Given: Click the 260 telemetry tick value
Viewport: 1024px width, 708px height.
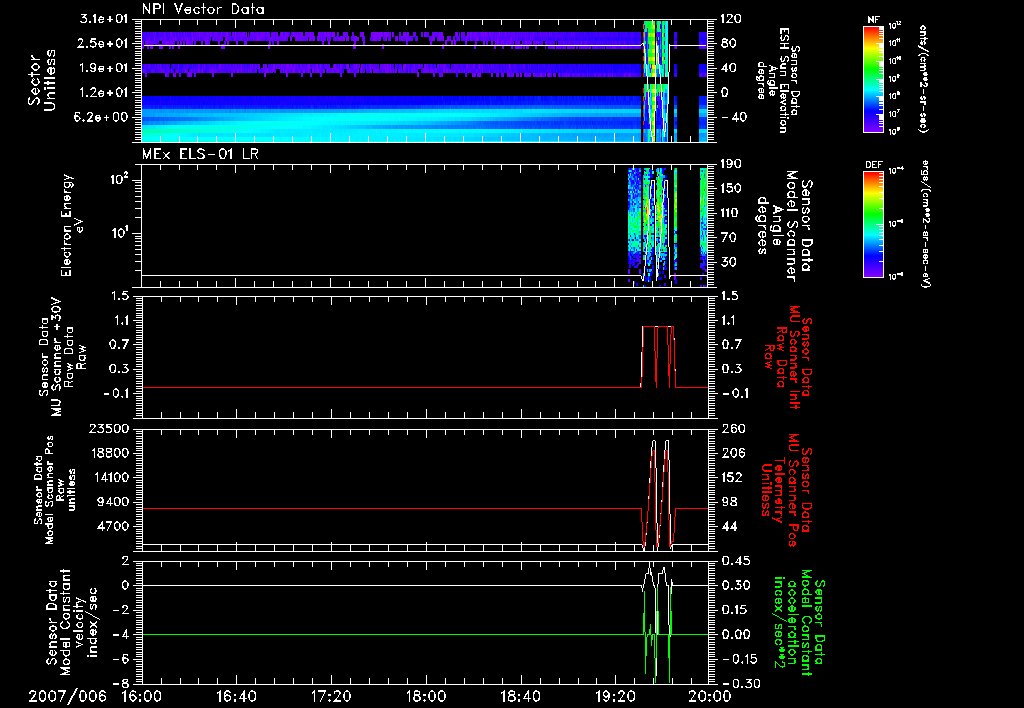Looking at the screenshot, I should click(x=731, y=429).
